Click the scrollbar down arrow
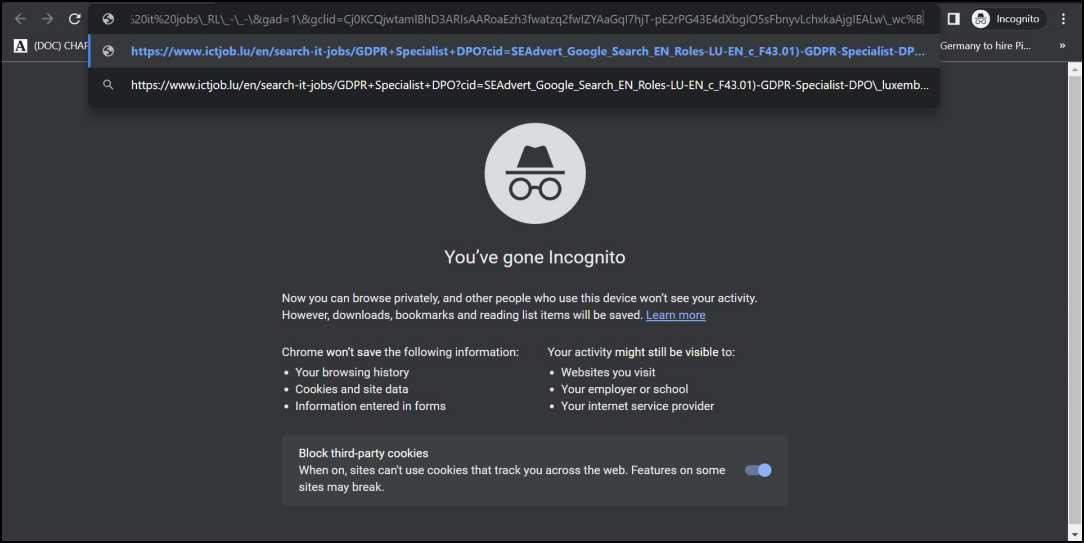Viewport: 1084px width, 543px height. 1075,535
